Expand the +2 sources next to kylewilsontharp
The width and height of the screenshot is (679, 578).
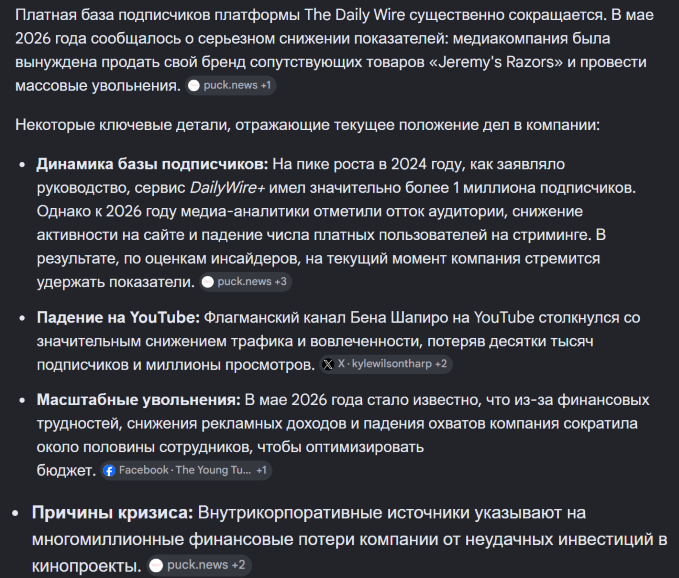click(x=441, y=364)
